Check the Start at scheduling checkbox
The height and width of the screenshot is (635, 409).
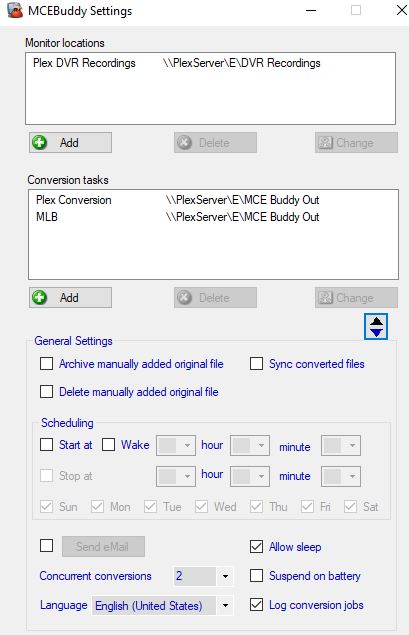tap(47, 445)
